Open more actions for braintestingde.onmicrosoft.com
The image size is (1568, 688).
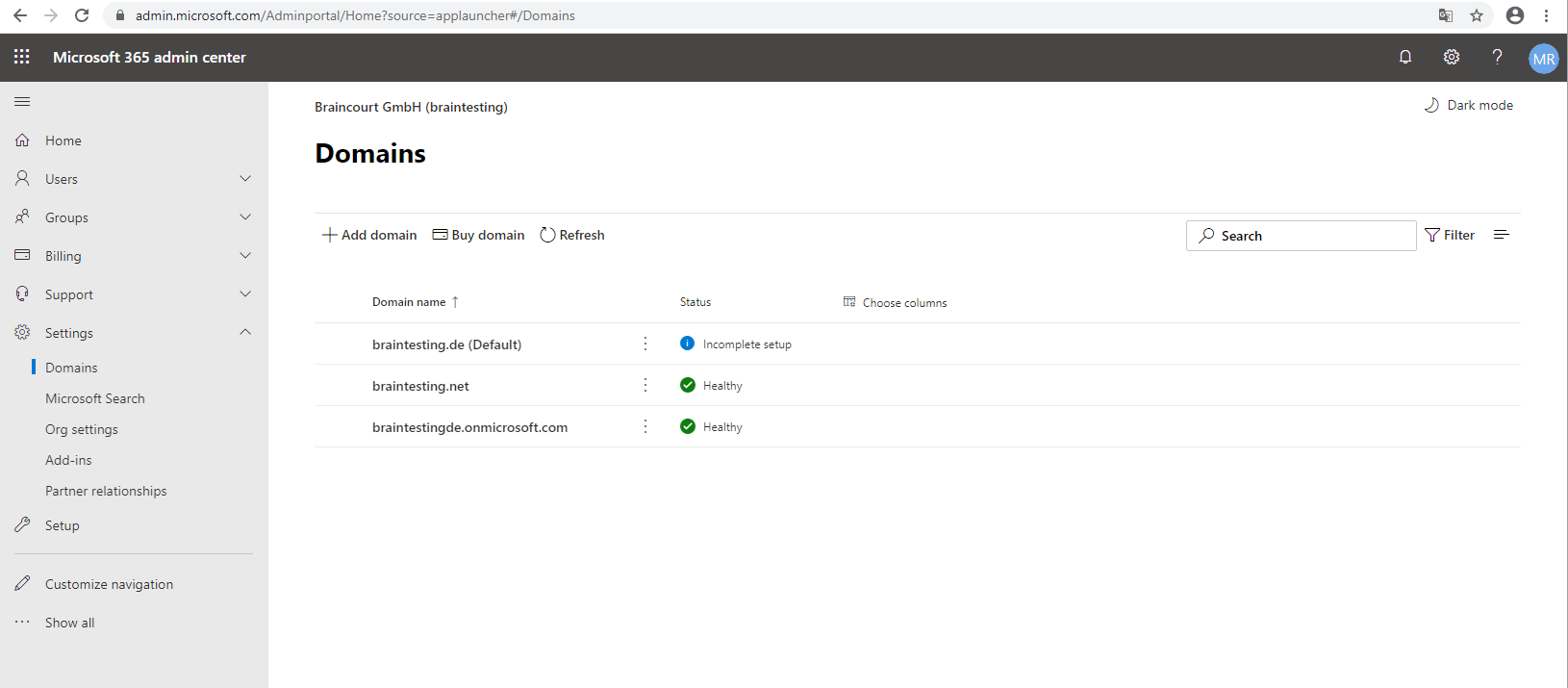pos(645,426)
